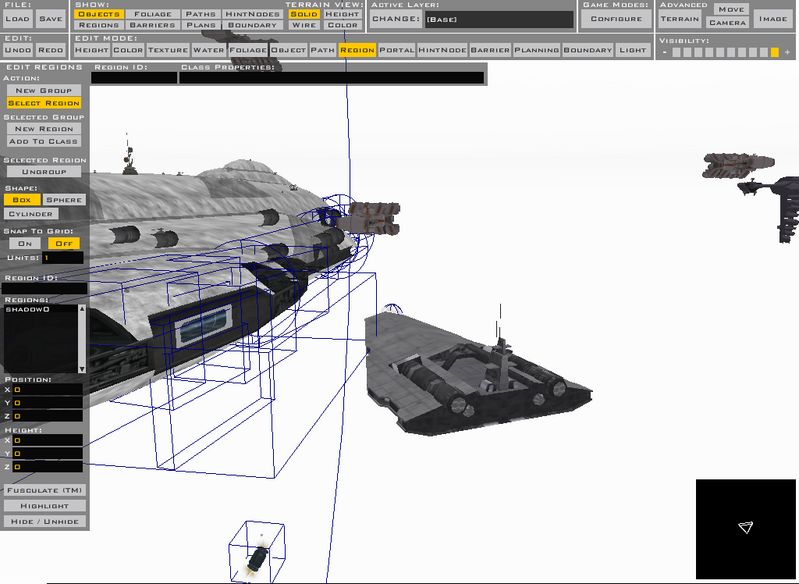Set terrain view to Height
The image size is (799, 584).
pyautogui.click(x=342, y=14)
